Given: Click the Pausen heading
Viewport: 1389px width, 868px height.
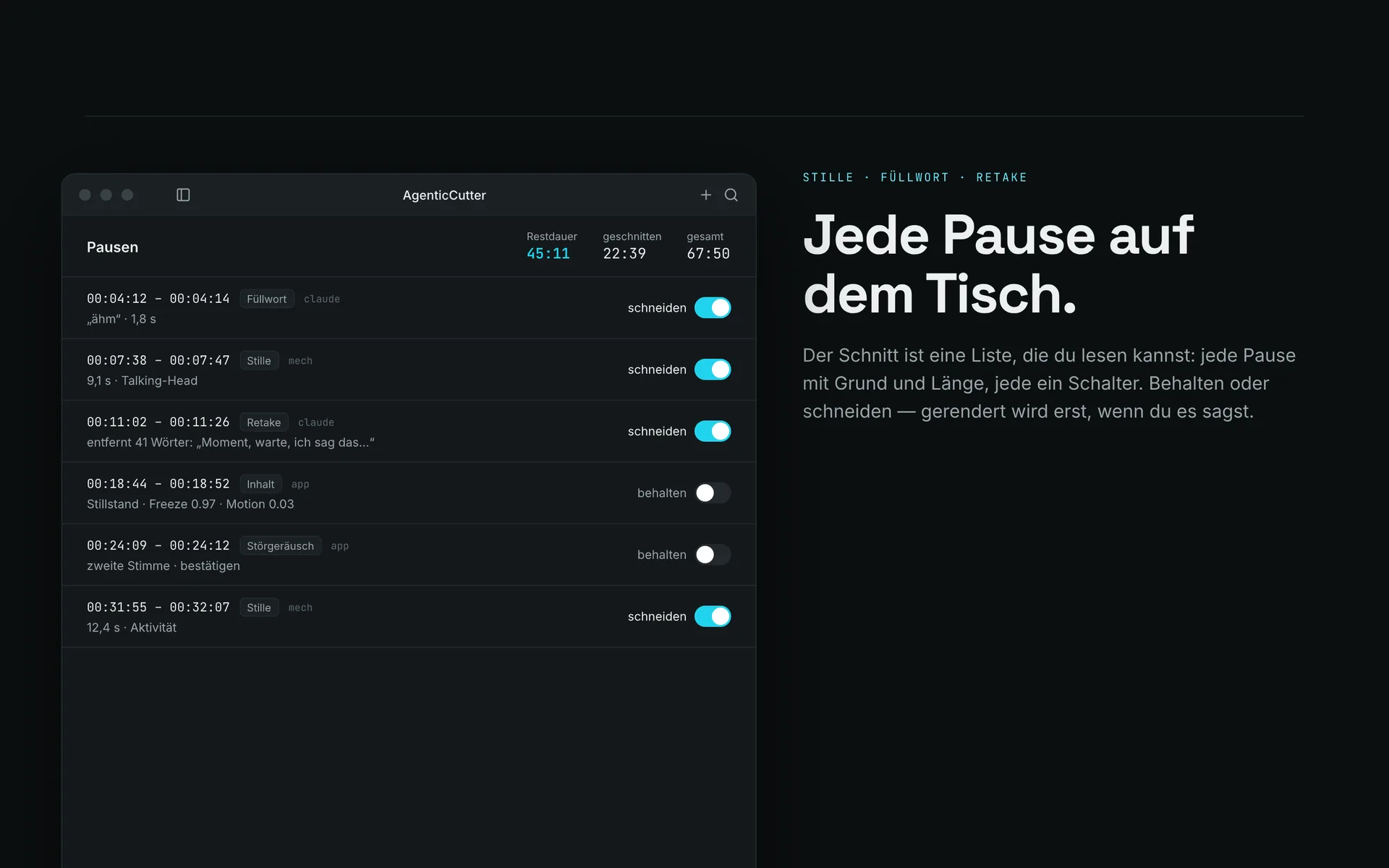Looking at the screenshot, I should click(x=112, y=247).
